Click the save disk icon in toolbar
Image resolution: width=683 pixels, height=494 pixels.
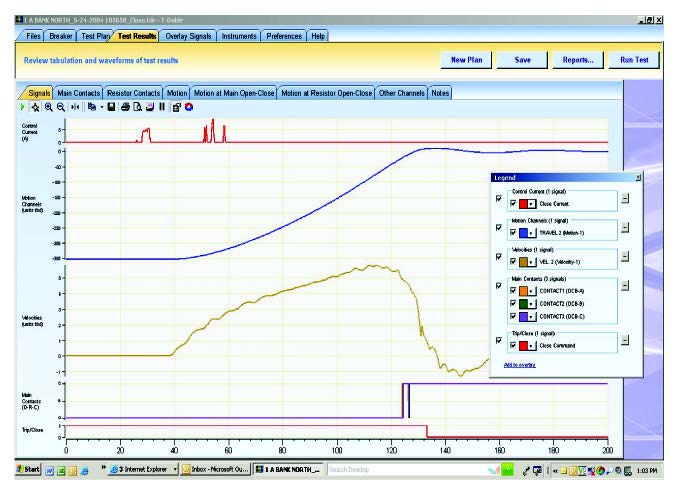click(x=110, y=107)
